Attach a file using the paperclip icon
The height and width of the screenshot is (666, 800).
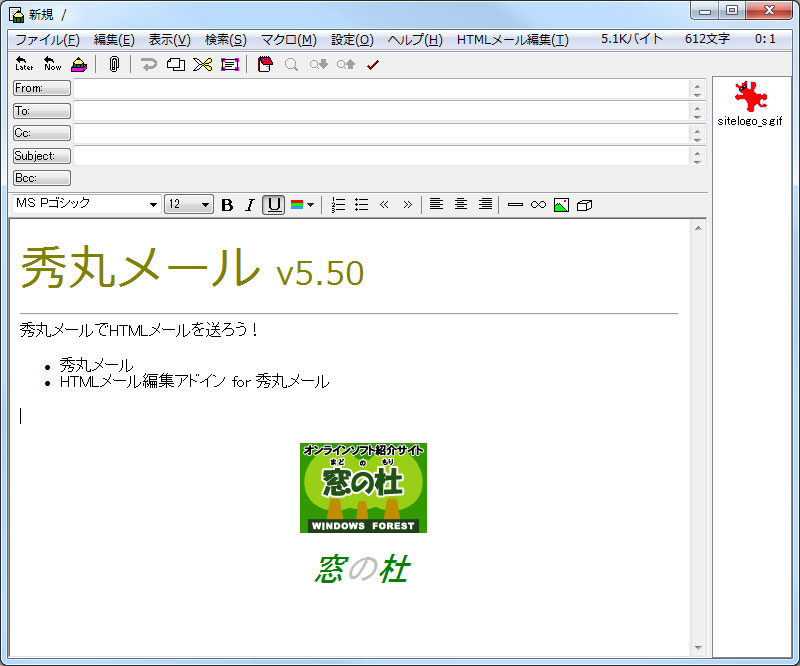[x=114, y=66]
